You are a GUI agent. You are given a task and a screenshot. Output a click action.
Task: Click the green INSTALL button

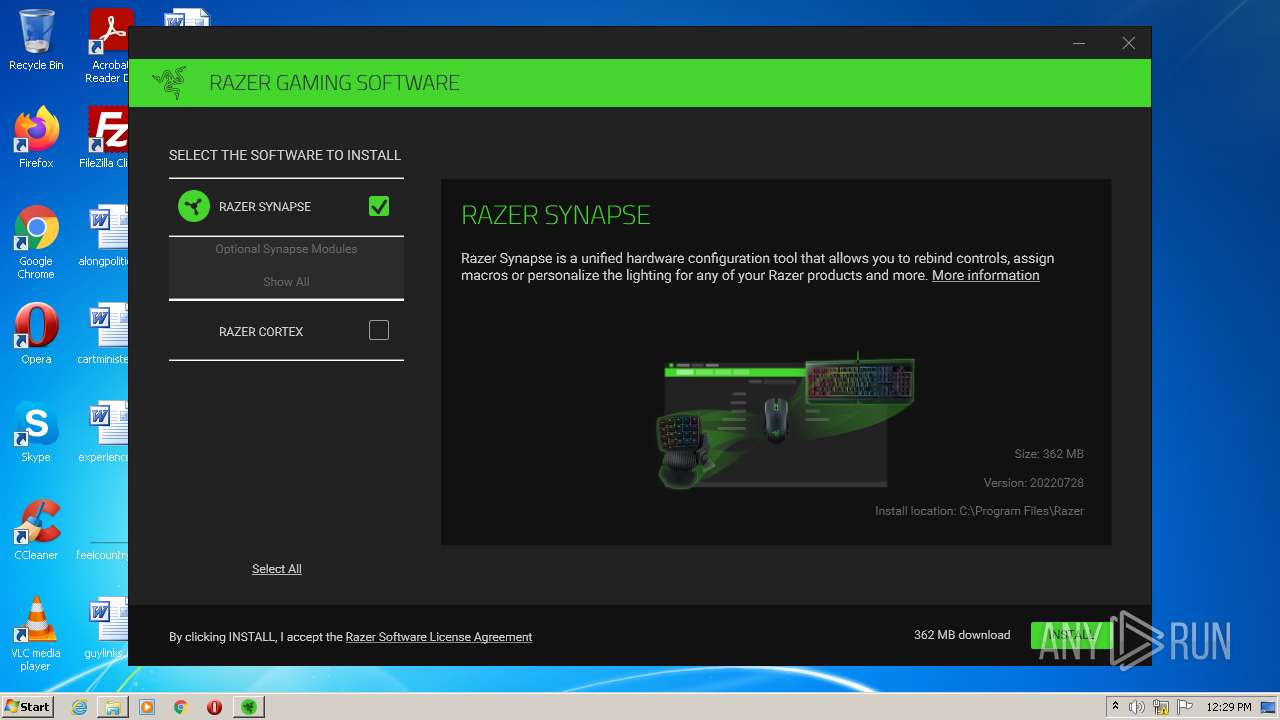(x=1071, y=635)
